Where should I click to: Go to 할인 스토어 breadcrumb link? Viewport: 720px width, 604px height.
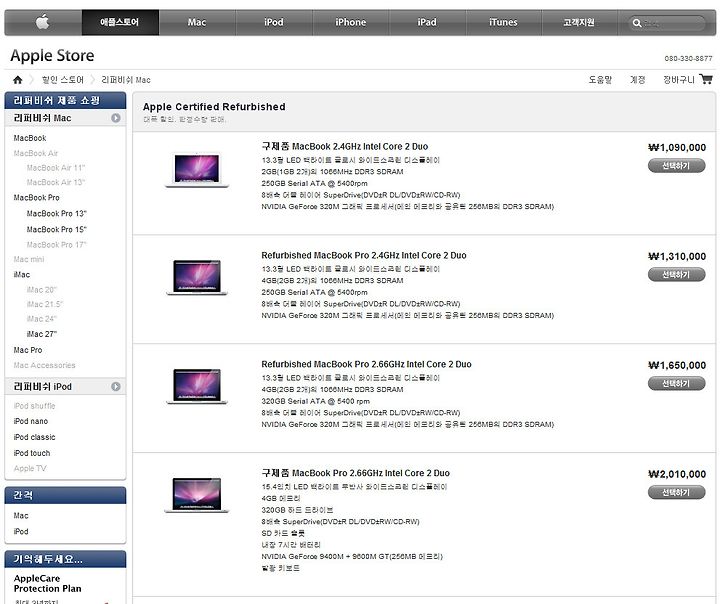point(63,80)
